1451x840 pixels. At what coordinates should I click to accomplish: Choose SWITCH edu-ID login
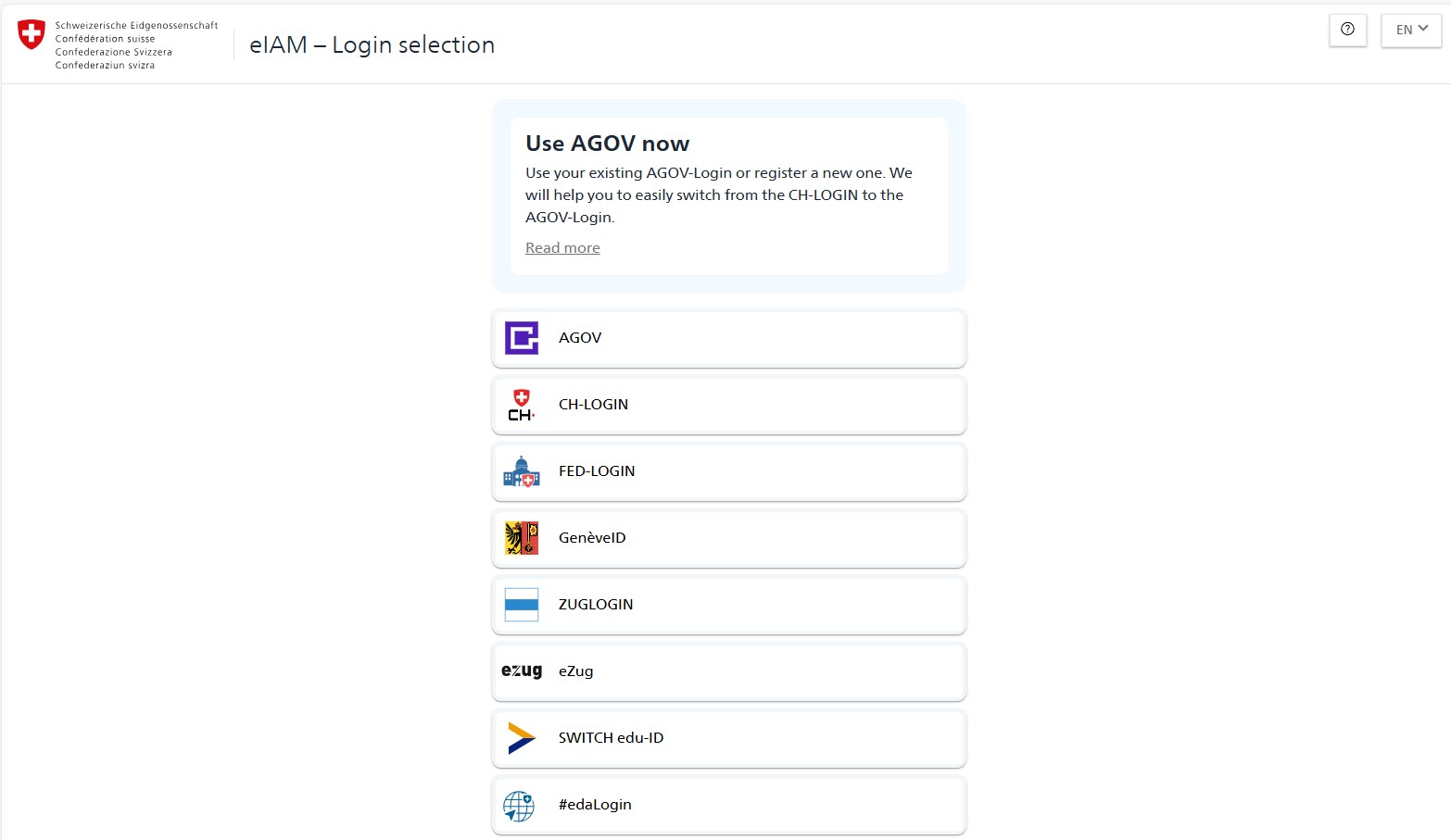729,738
